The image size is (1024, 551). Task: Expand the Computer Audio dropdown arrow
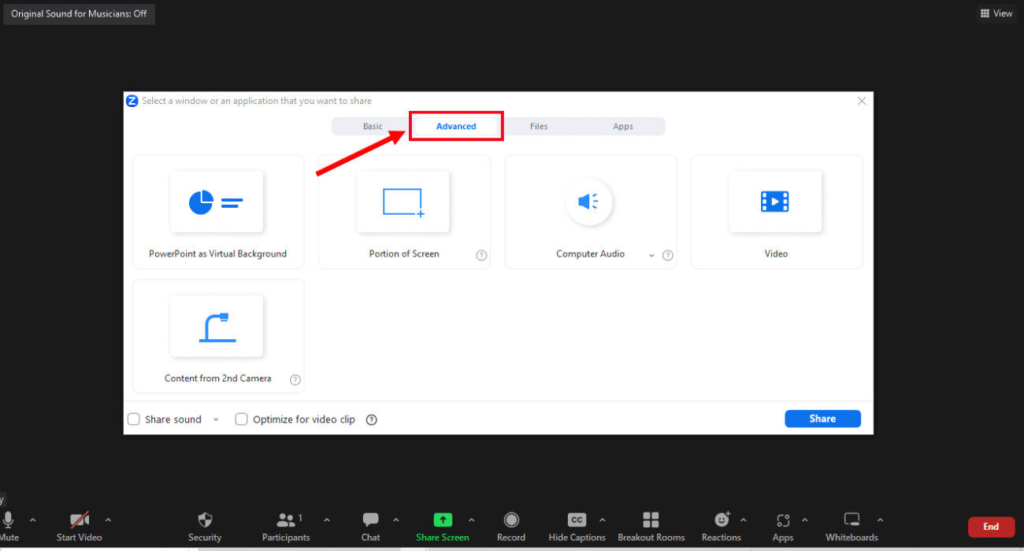651,255
